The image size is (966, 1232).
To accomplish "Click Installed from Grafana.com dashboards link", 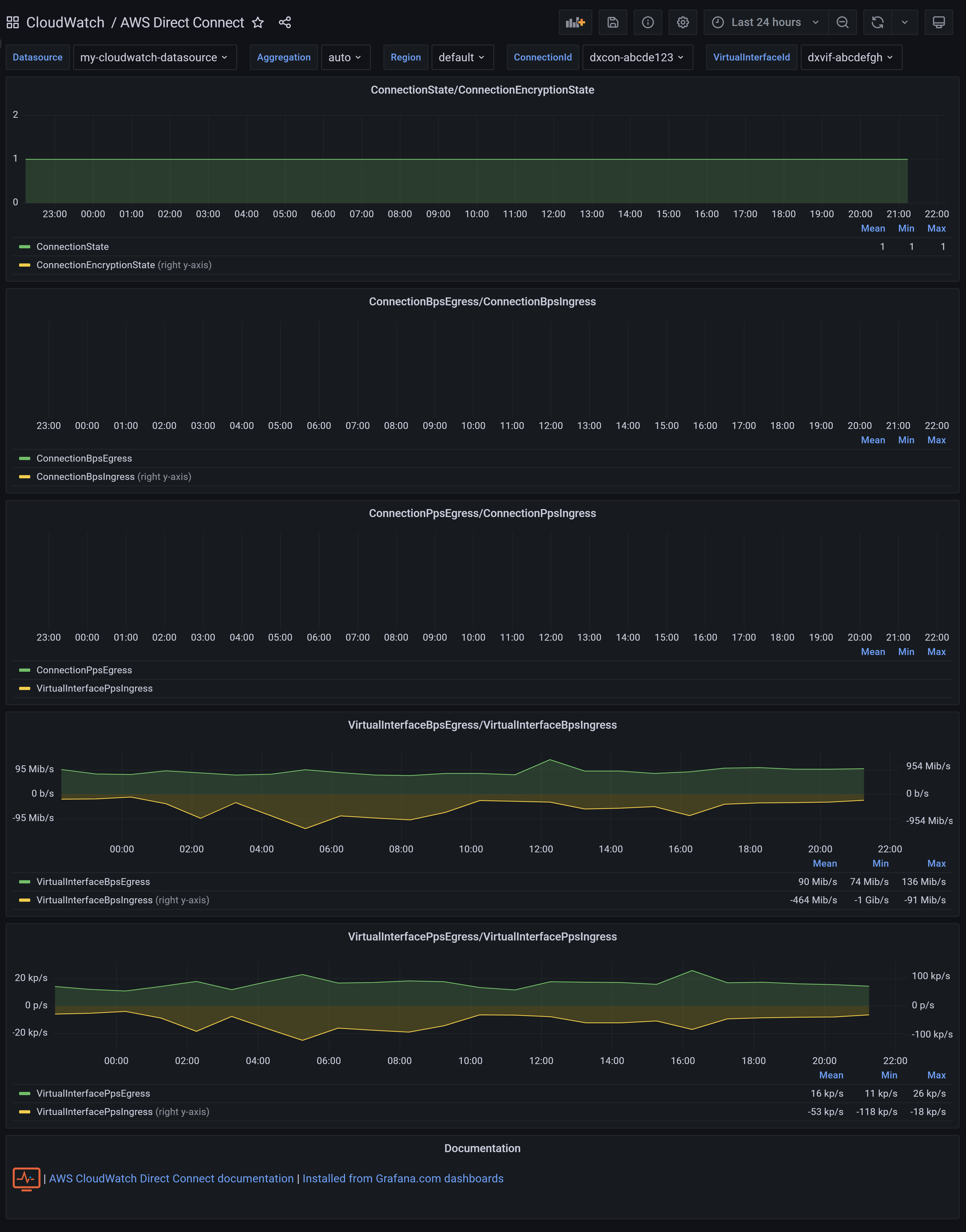I will coord(403,1178).
